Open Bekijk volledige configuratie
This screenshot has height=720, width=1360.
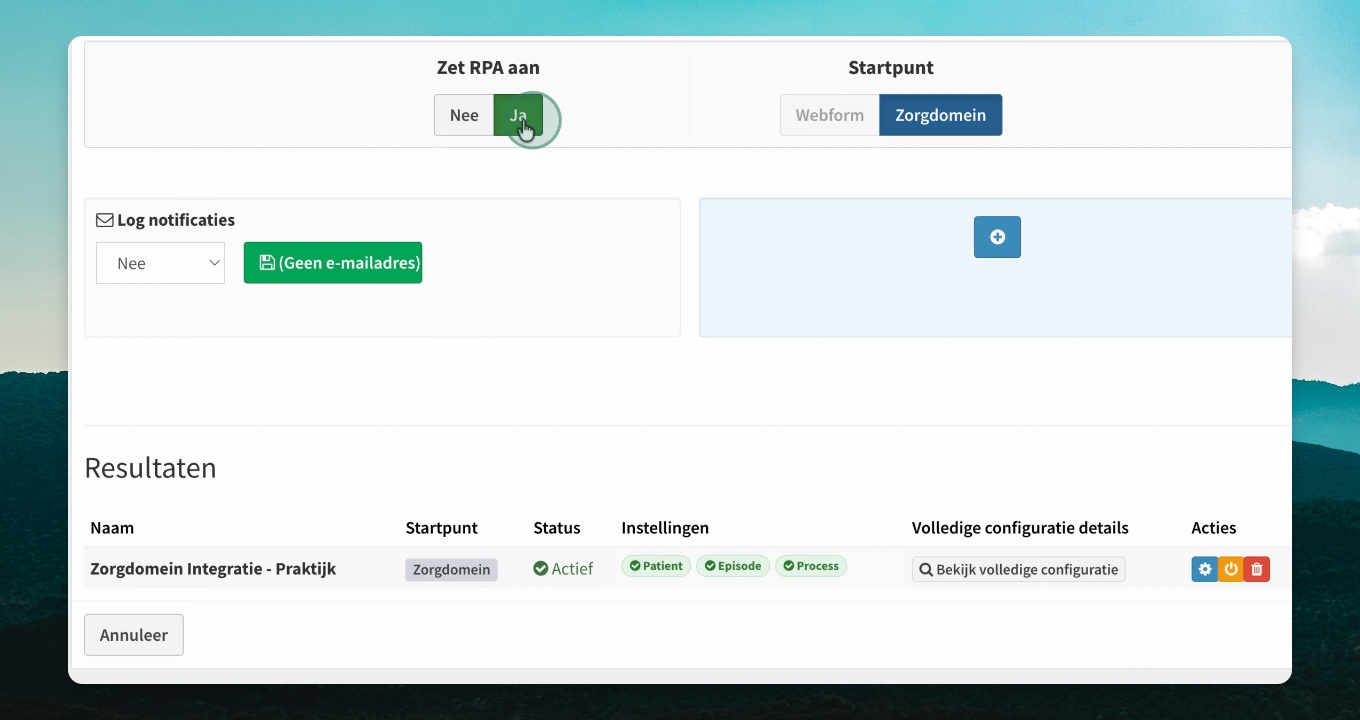coord(1019,569)
